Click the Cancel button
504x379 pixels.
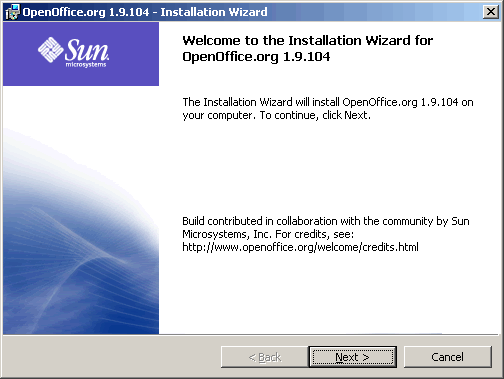click(448, 357)
